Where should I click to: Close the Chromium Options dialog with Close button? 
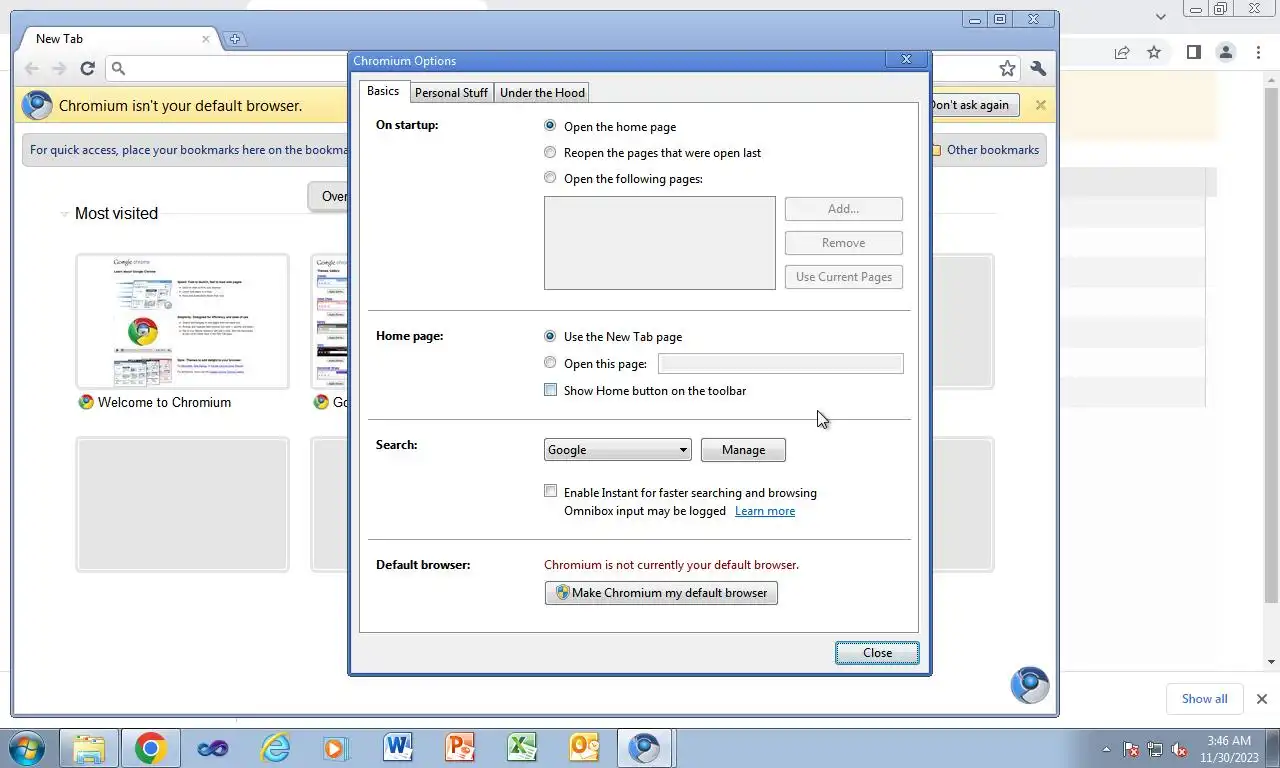coord(877,653)
